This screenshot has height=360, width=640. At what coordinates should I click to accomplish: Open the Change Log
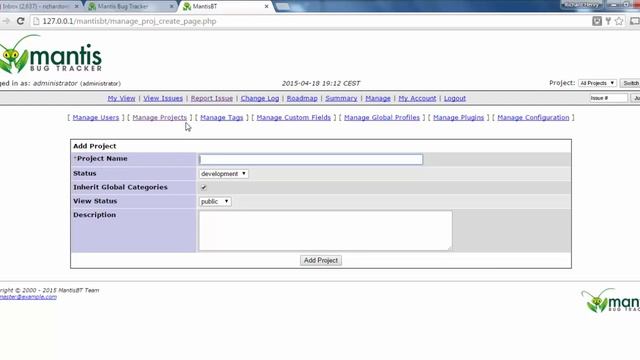click(260, 98)
